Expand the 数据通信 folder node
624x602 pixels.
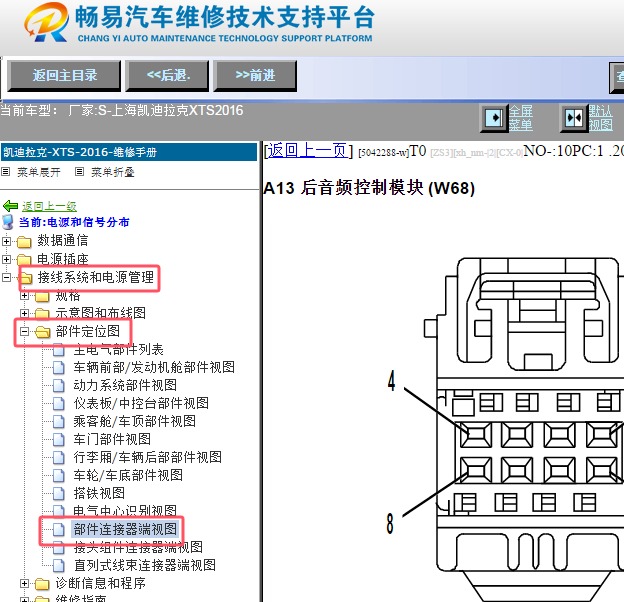[x=6, y=241]
